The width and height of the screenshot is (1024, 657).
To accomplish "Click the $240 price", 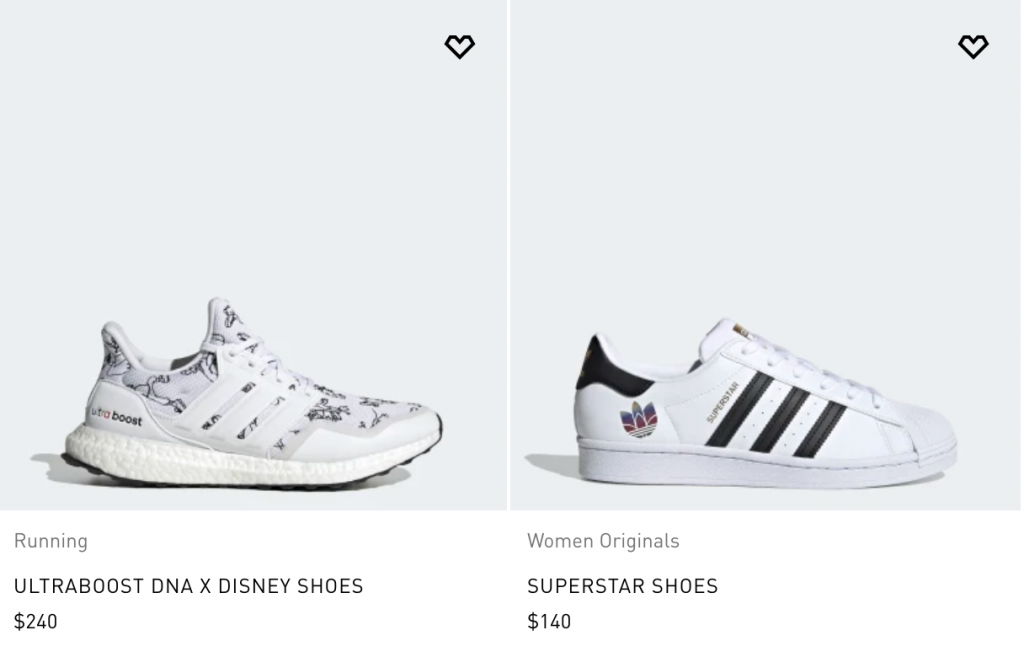I will (x=36, y=621).
